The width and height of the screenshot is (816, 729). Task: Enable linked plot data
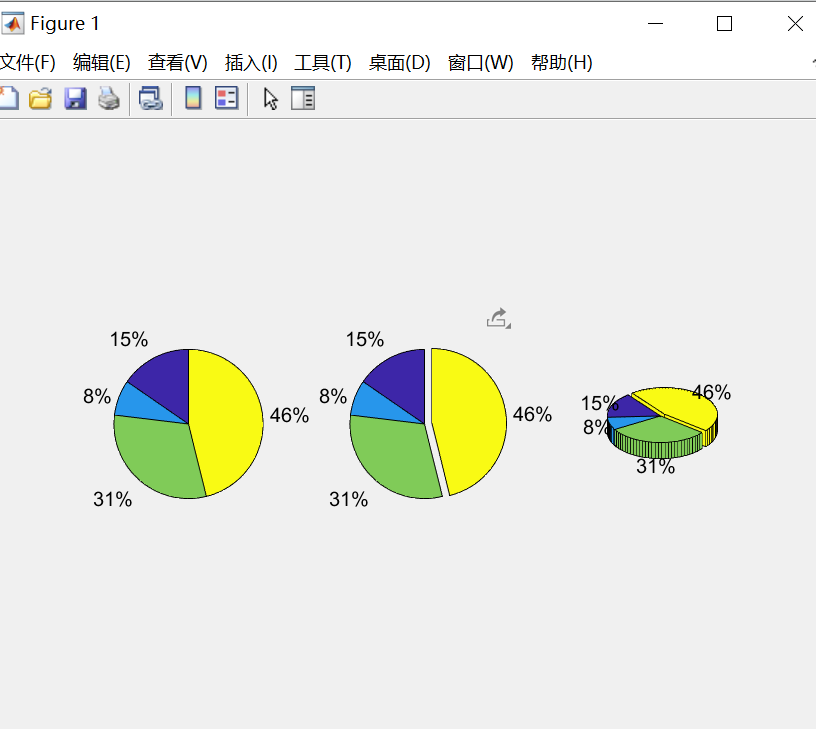[x=151, y=98]
